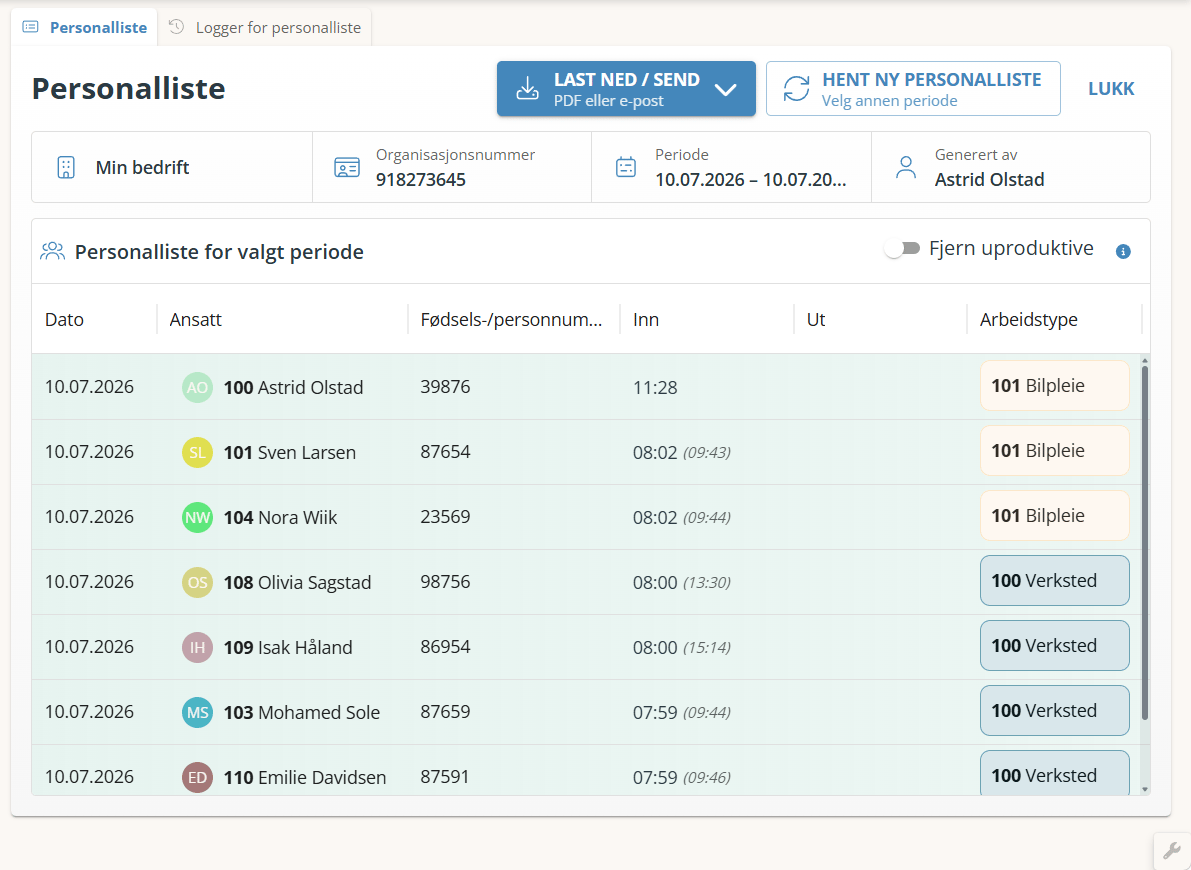Click the Dato column header
This screenshot has height=870, width=1191.
(x=64, y=320)
